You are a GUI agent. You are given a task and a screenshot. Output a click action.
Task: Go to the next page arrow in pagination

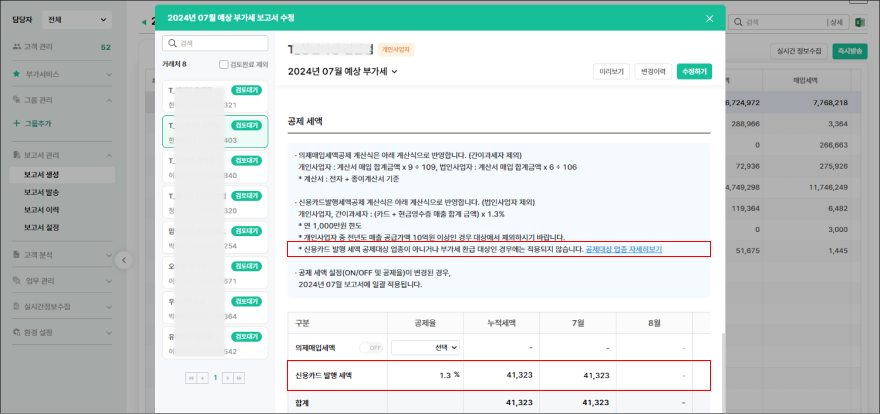pyautogui.click(x=227, y=378)
